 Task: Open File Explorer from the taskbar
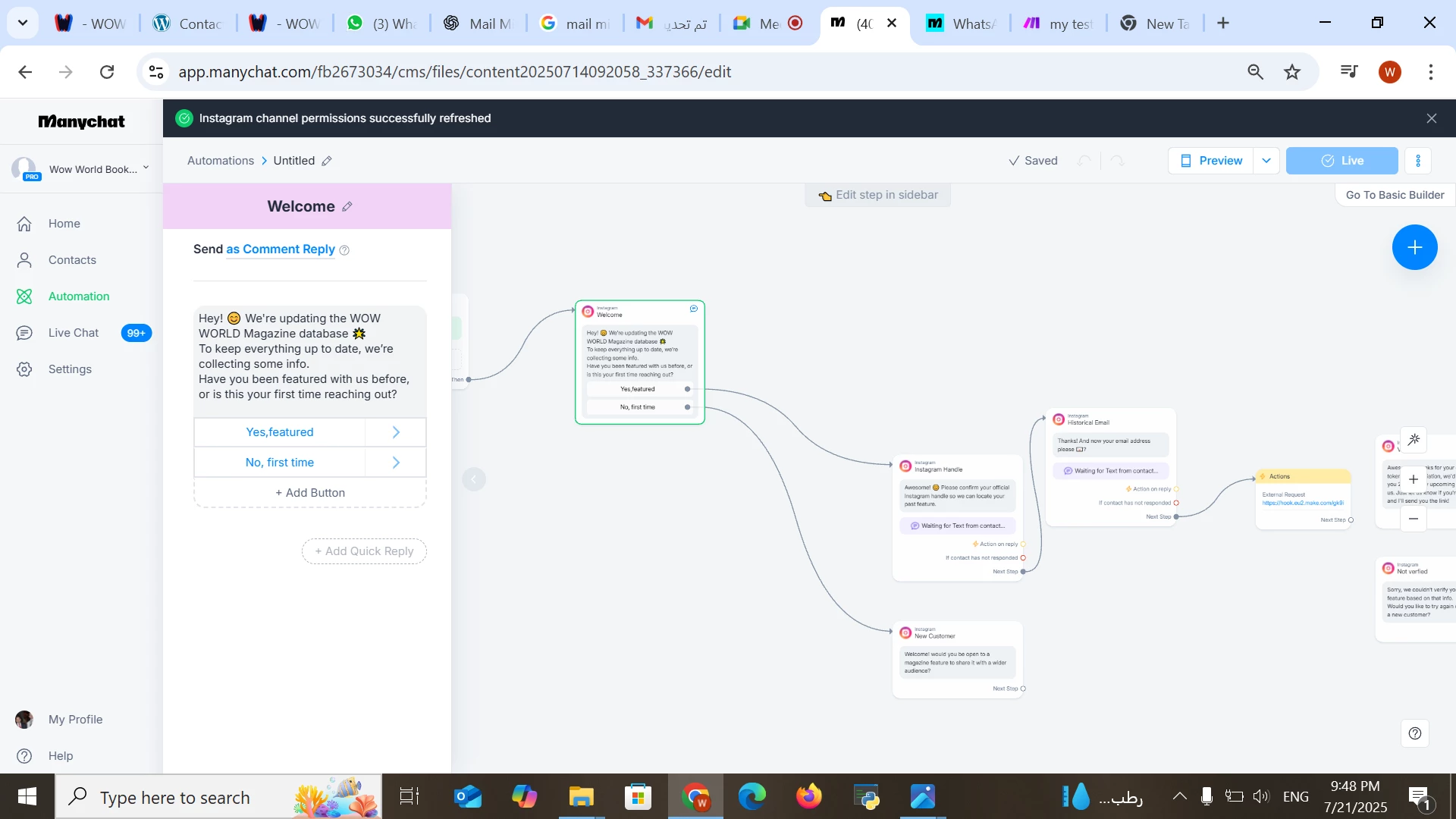pos(581,797)
